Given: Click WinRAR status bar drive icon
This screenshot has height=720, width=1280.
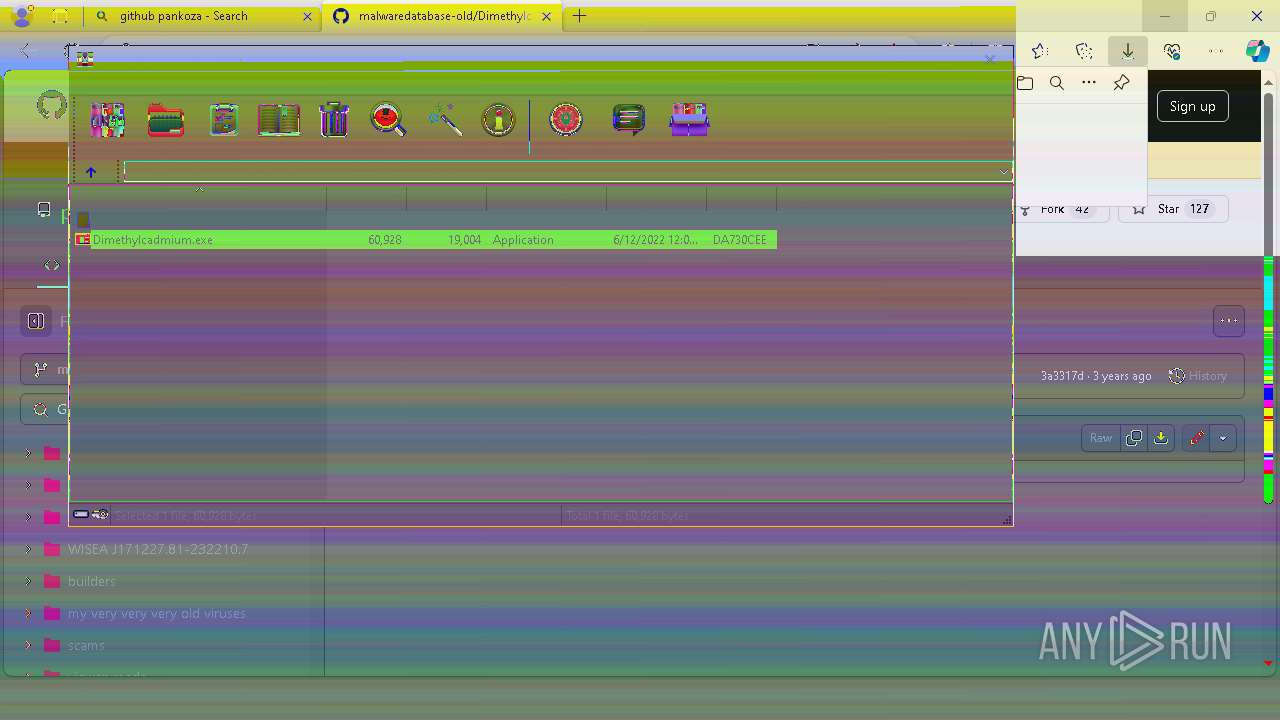Looking at the screenshot, I should click(x=81, y=514).
